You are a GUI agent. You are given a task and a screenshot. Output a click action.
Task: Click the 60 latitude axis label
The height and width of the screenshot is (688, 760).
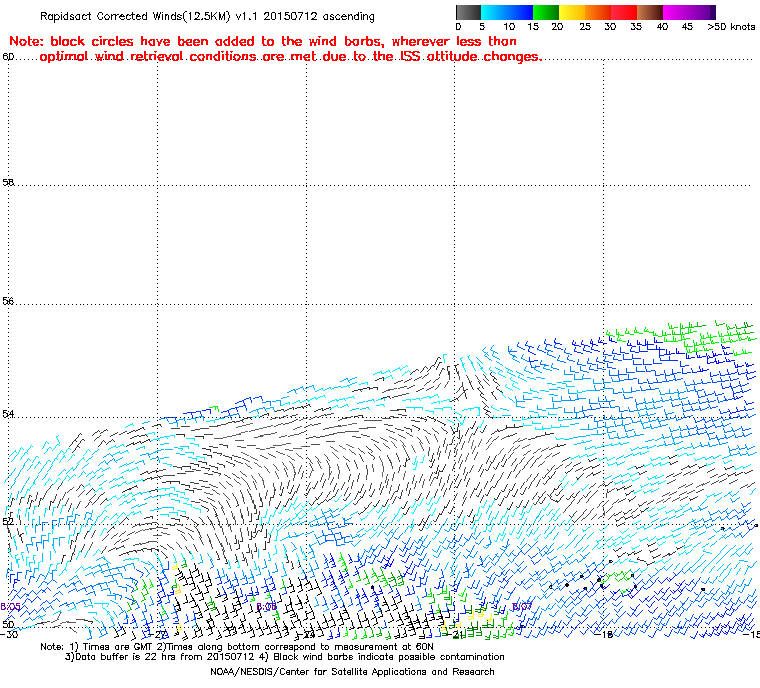tap(8, 57)
